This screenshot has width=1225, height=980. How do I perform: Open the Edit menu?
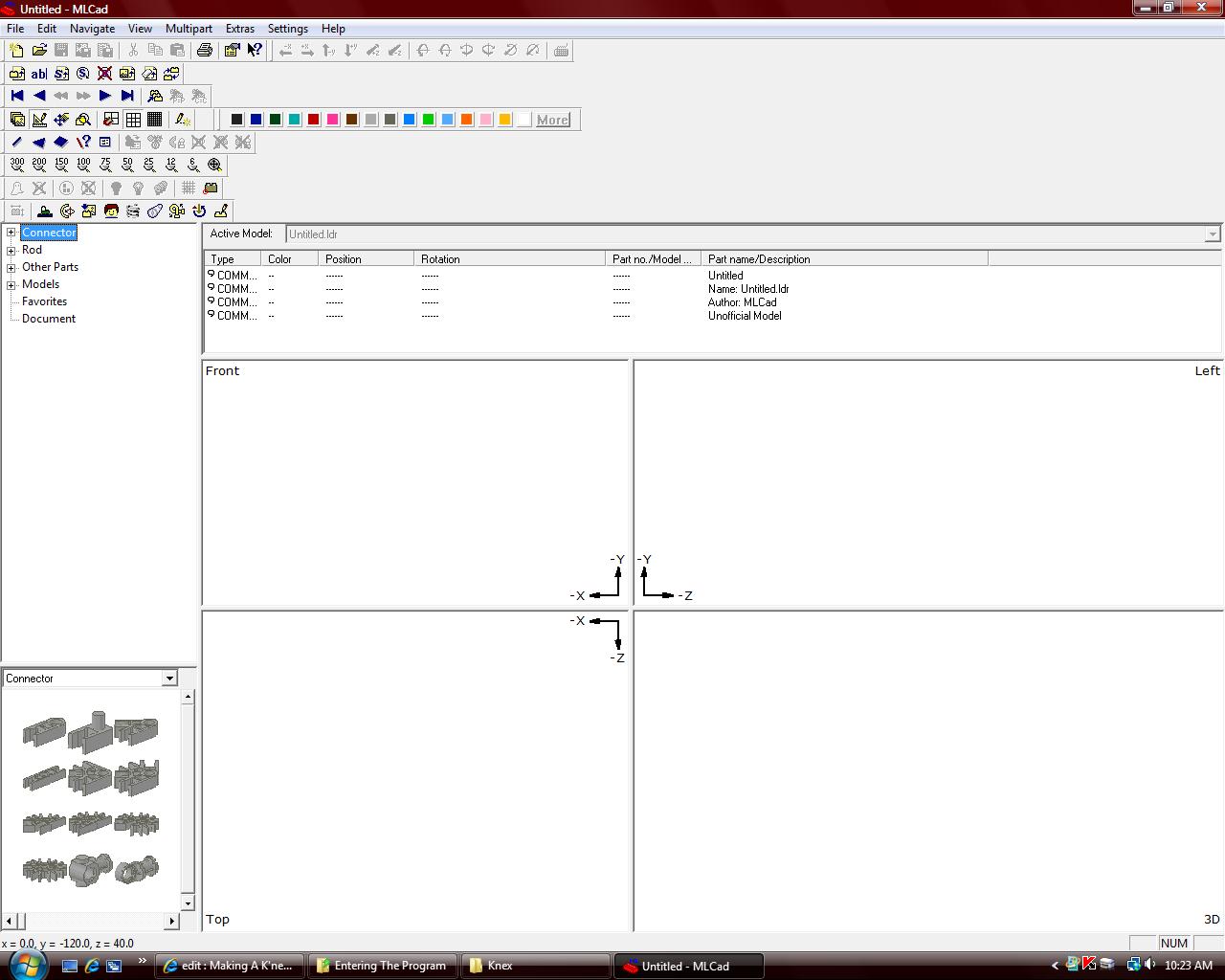47,29
